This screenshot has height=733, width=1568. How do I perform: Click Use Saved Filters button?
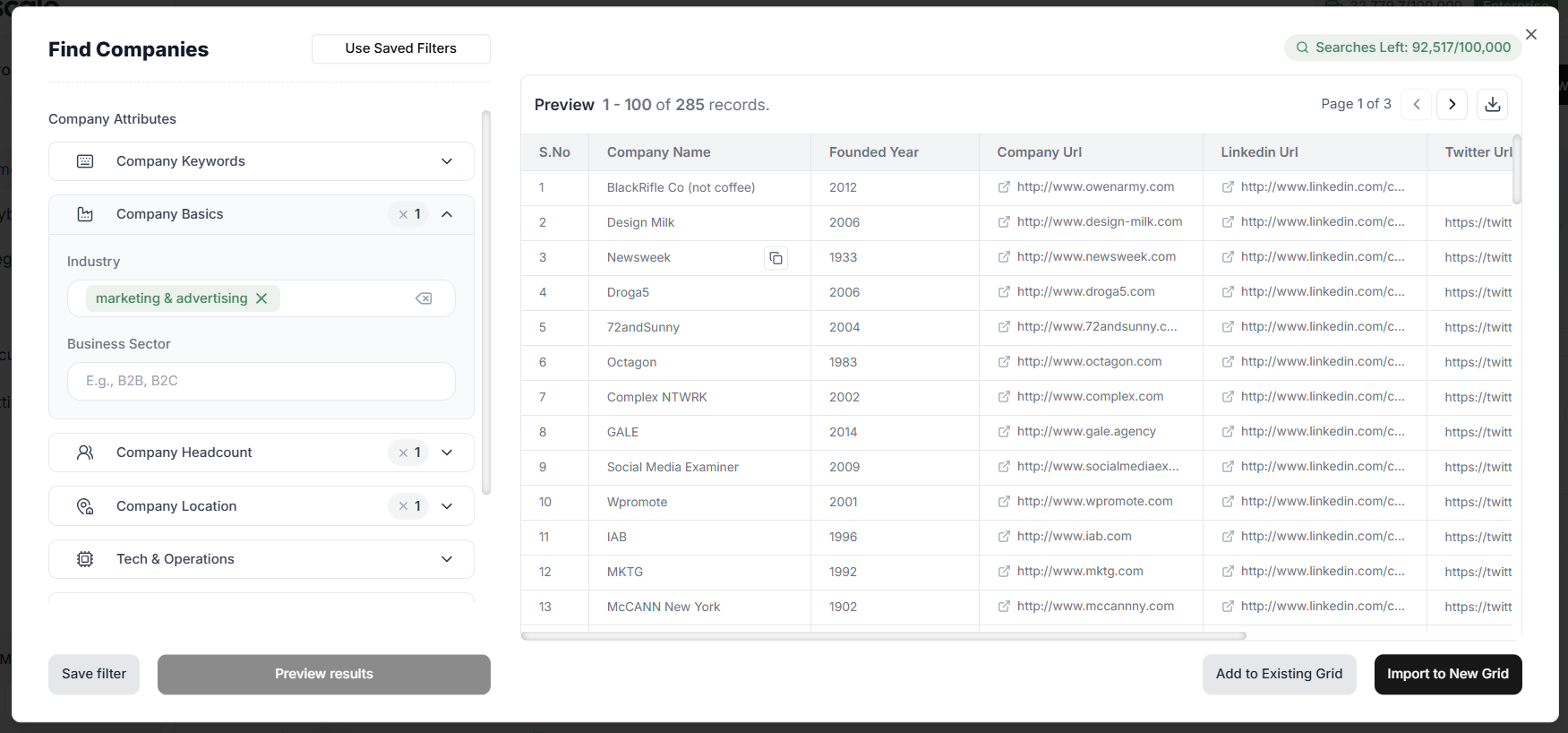[x=401, y=48]
